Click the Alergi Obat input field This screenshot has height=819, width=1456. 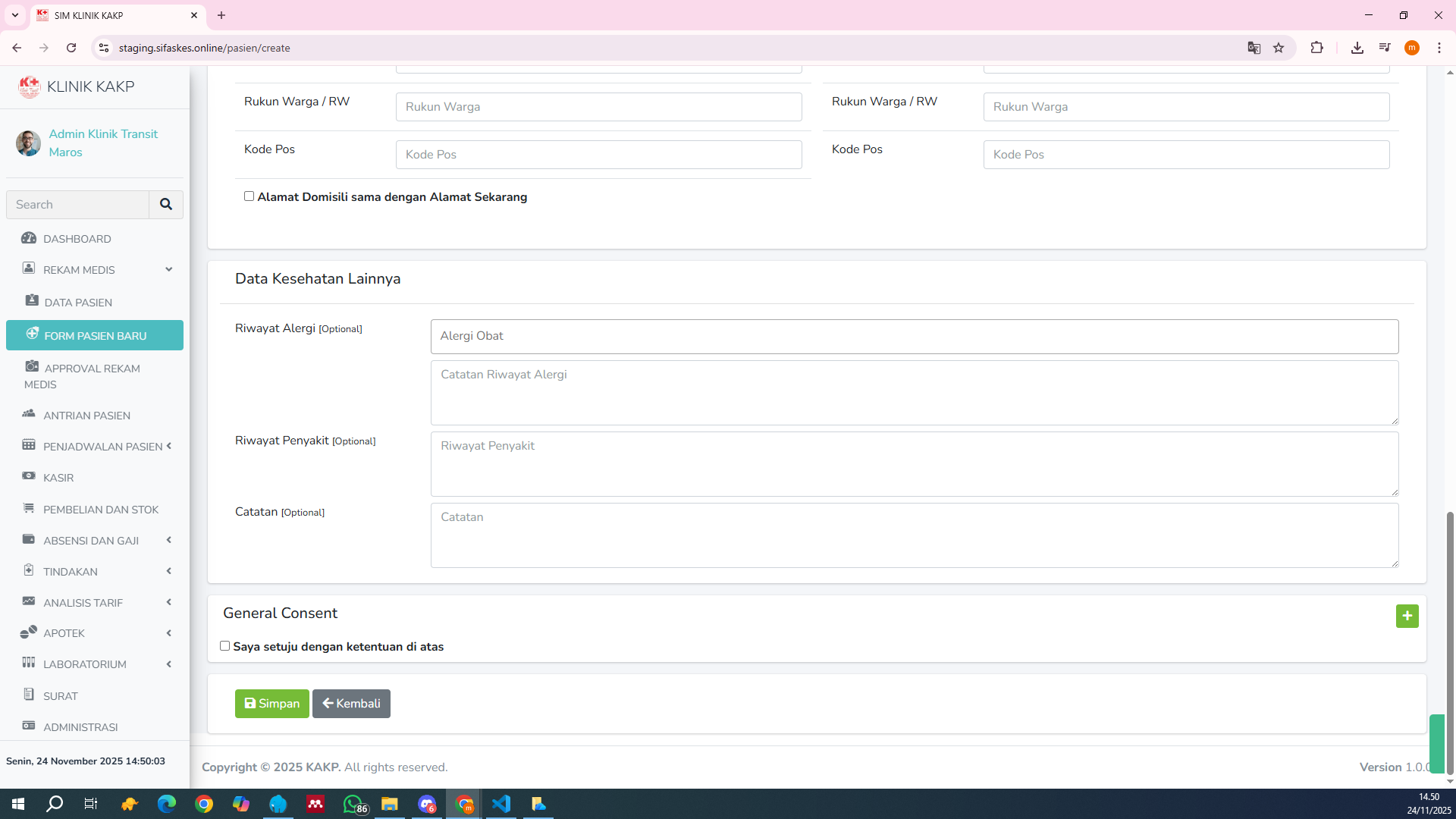(x=914, y=336)
